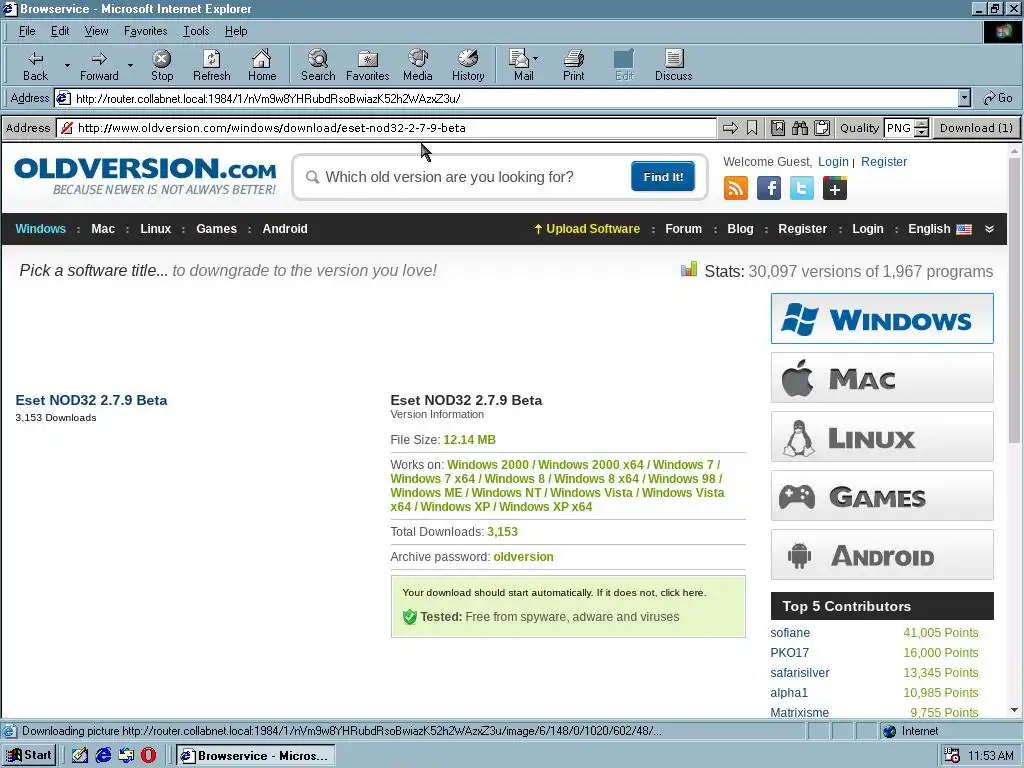Click the Find It! button

663,176
